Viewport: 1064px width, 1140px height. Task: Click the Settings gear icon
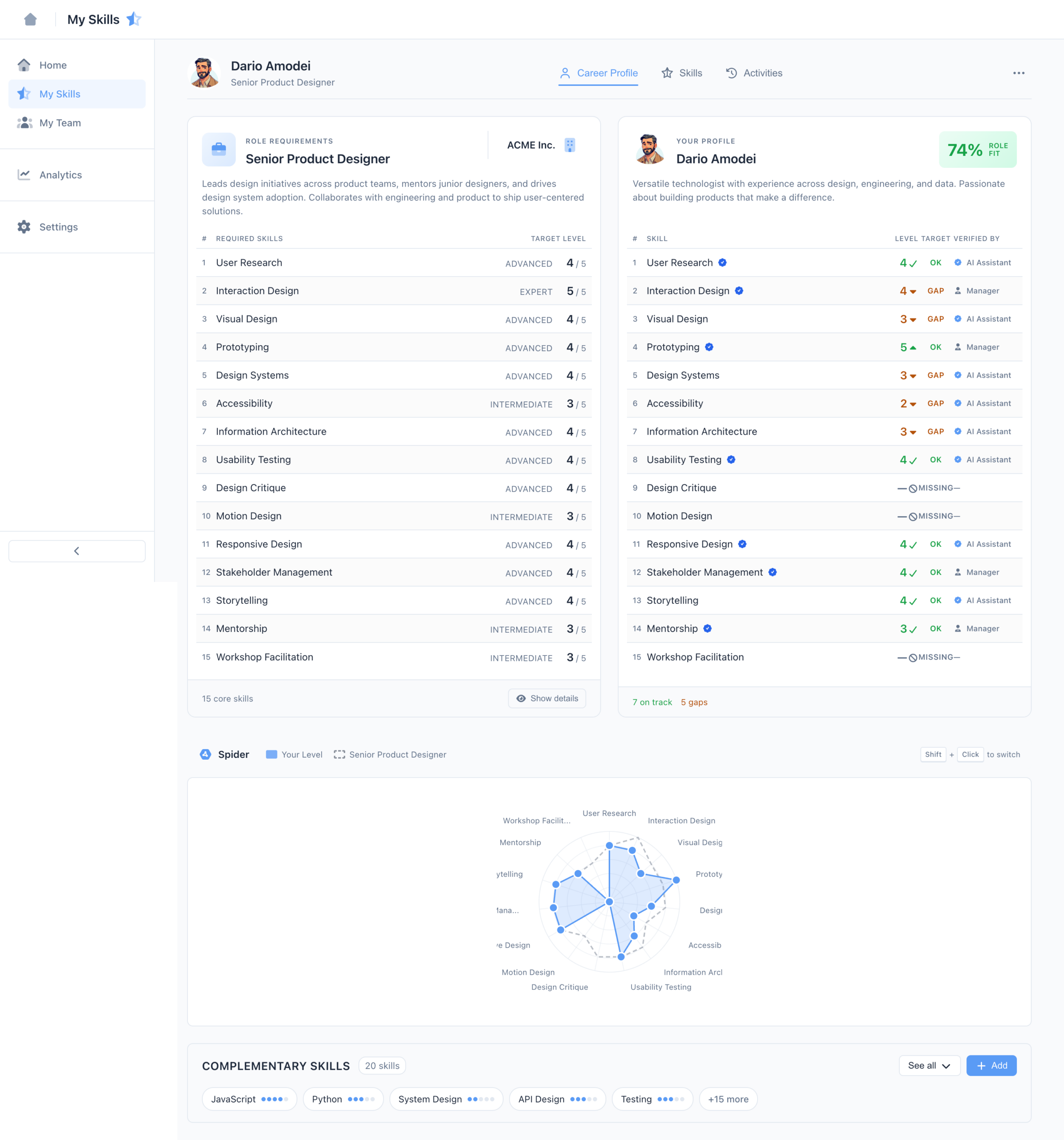(24, 227)
